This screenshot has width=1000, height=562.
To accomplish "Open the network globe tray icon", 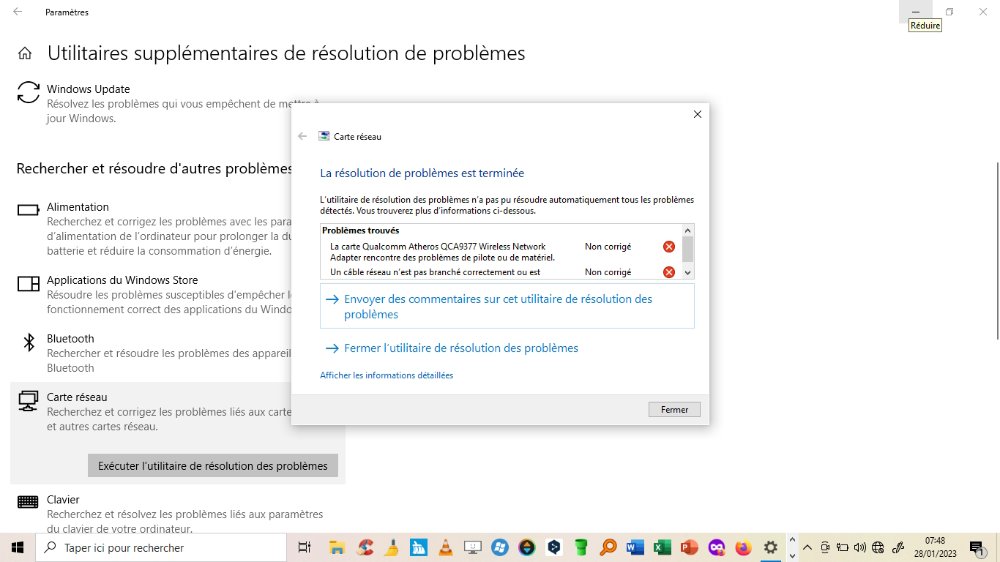I will coord(878,547).
